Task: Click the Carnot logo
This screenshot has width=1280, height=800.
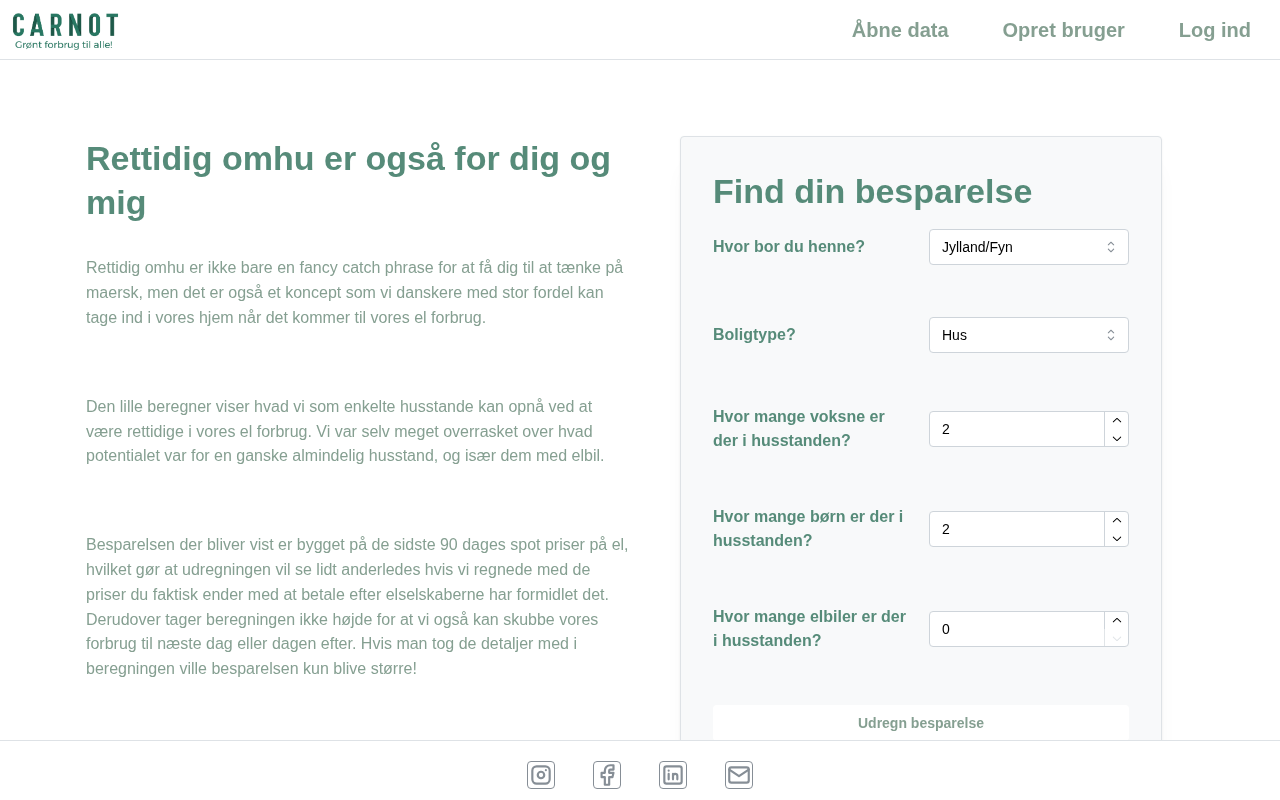Action: pos(65,31)
